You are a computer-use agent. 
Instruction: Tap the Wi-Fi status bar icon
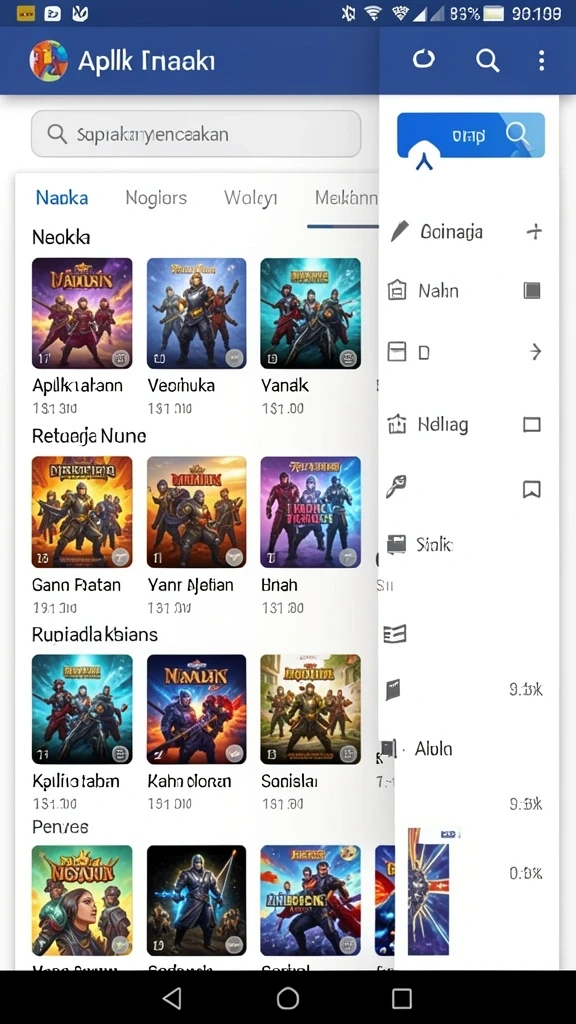click(373, 13)
